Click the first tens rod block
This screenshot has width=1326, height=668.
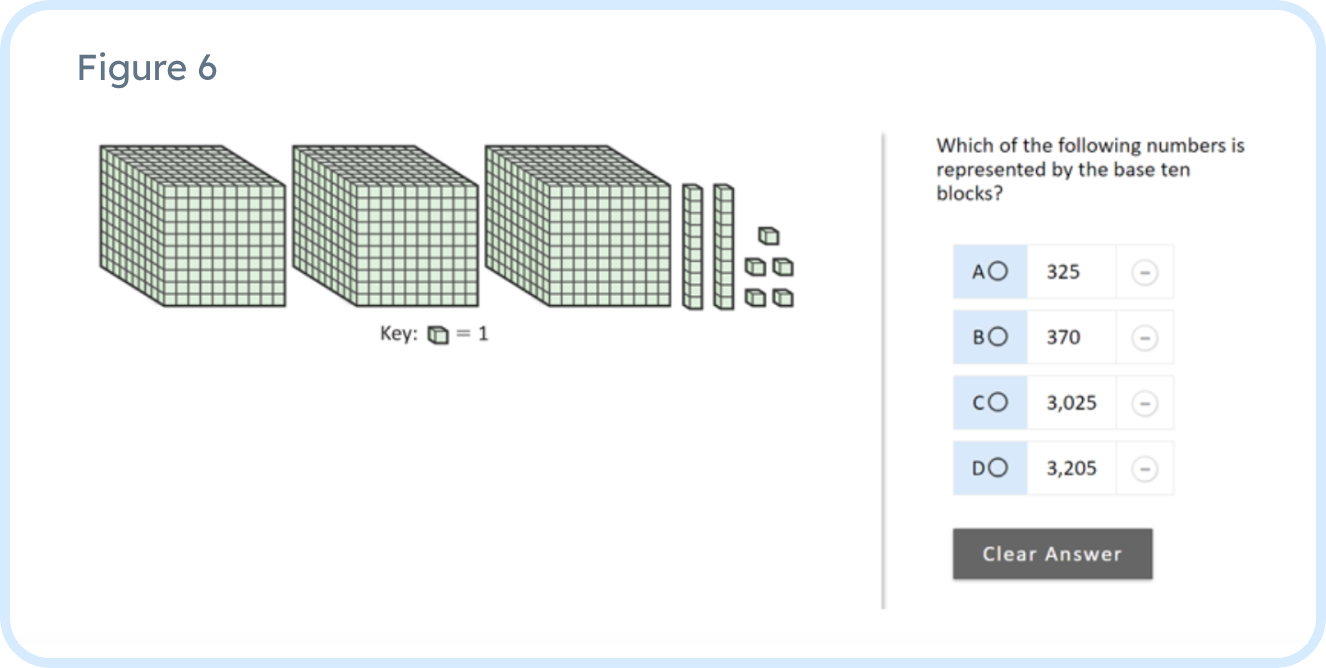693,246
